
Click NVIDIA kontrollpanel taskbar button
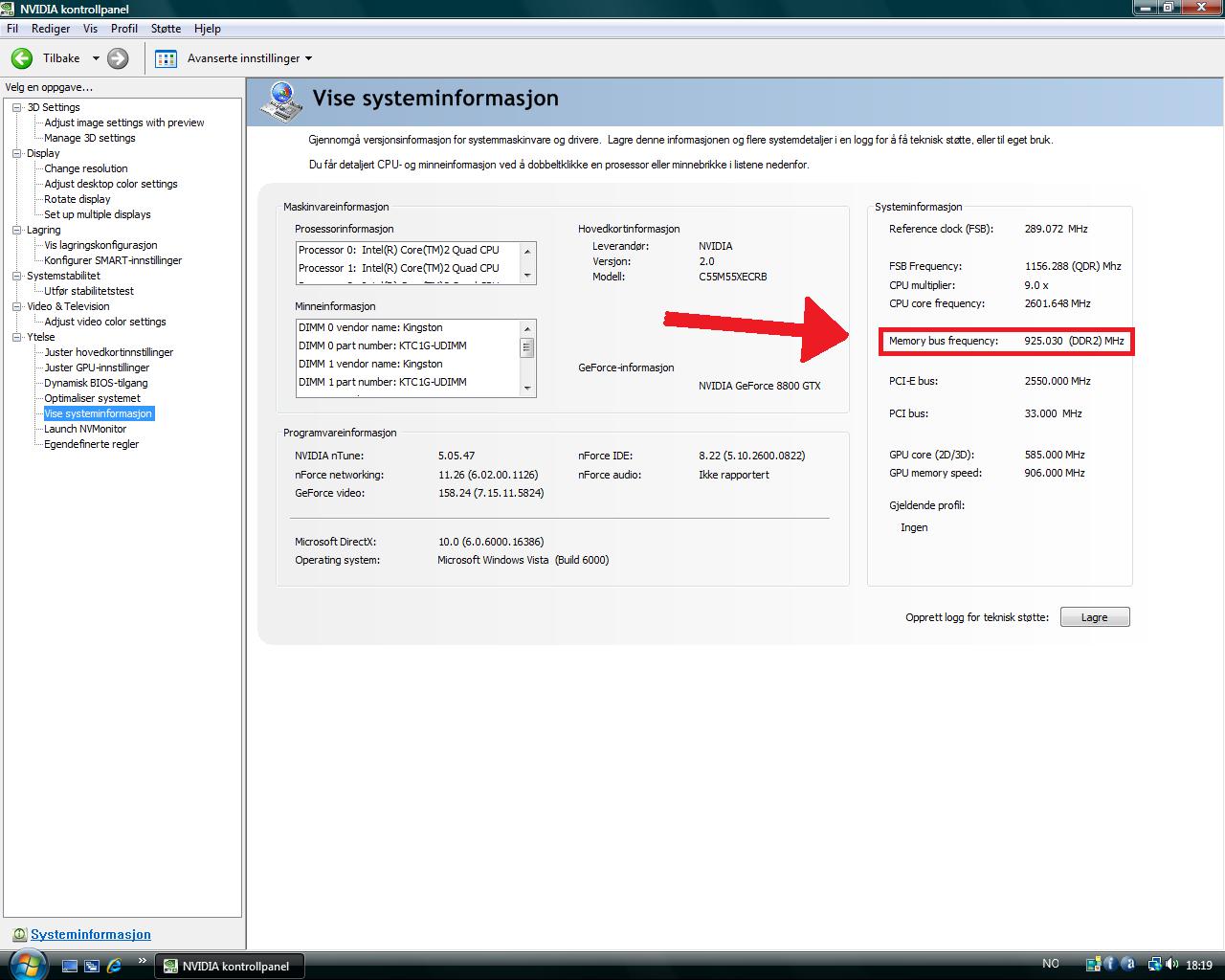(x=230, y=966)
